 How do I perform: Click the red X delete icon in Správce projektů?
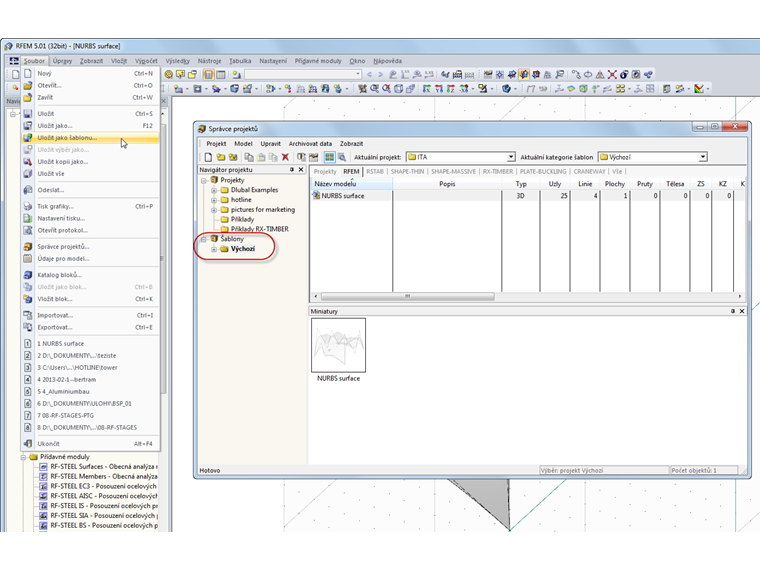point(285,157)
